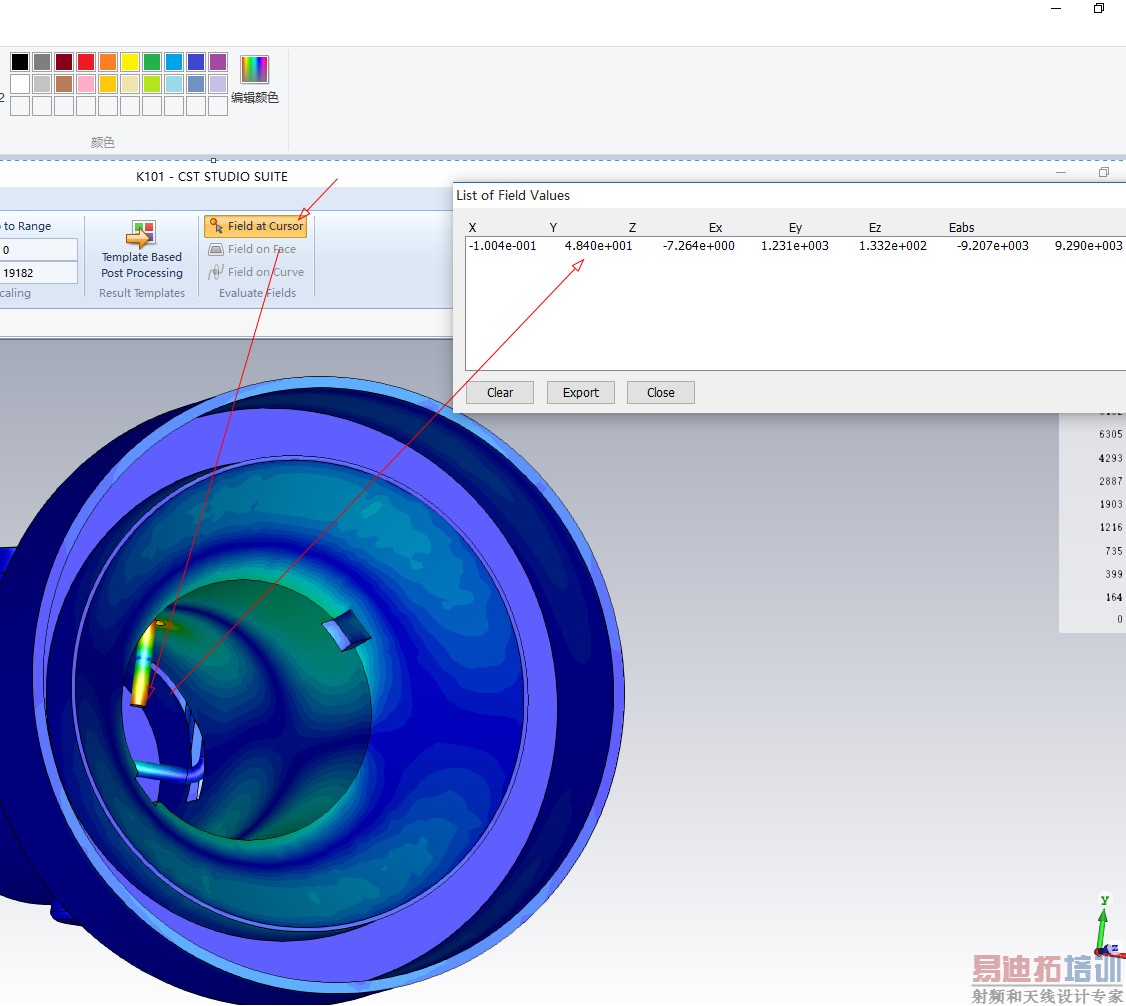Export the field values list
1126x1006 pixels.
(580, 393)
